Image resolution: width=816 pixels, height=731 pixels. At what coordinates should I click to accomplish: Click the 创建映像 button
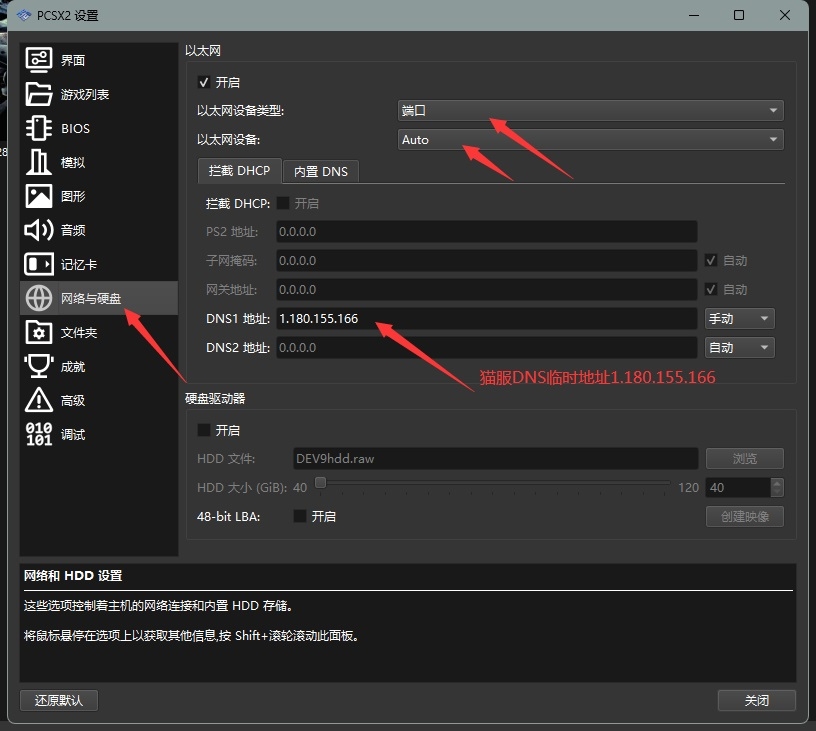coord(745,516)
